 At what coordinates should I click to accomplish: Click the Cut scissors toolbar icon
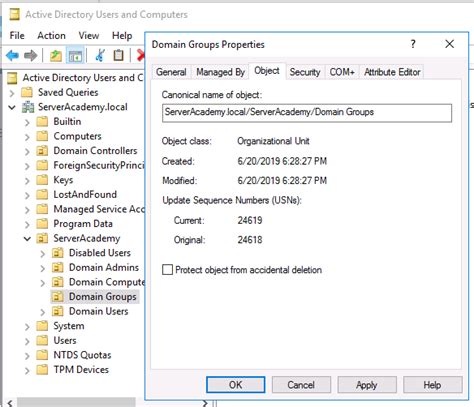(x=100, y=55)
